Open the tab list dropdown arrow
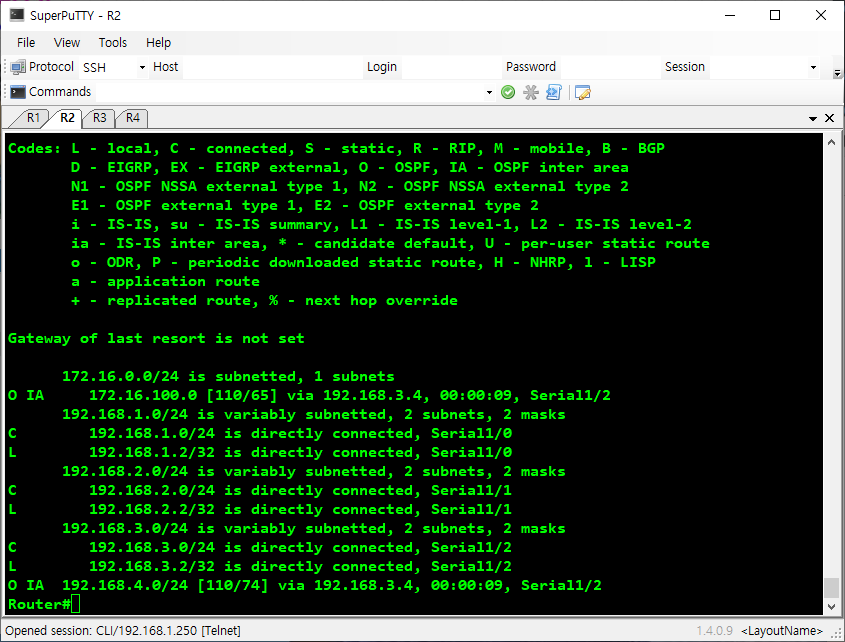The width and height of the screenshot is (845, 642). [x=813, y=119]
